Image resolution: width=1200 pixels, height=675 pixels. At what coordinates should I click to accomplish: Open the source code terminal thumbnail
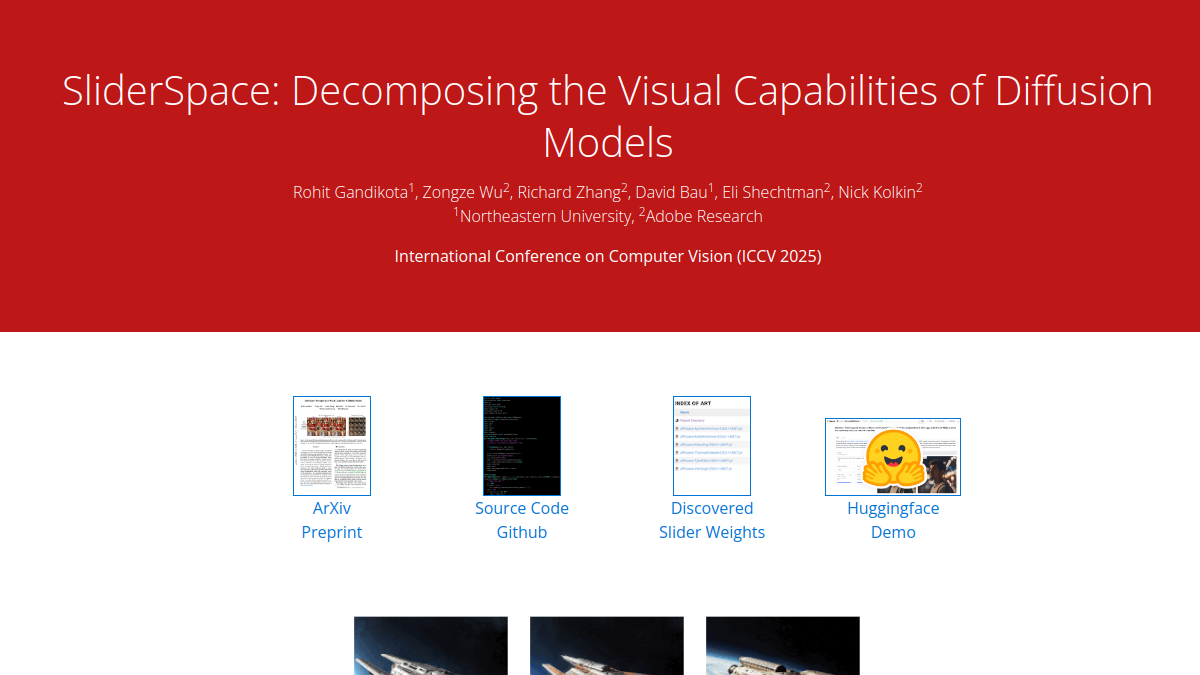pos(522,446)
